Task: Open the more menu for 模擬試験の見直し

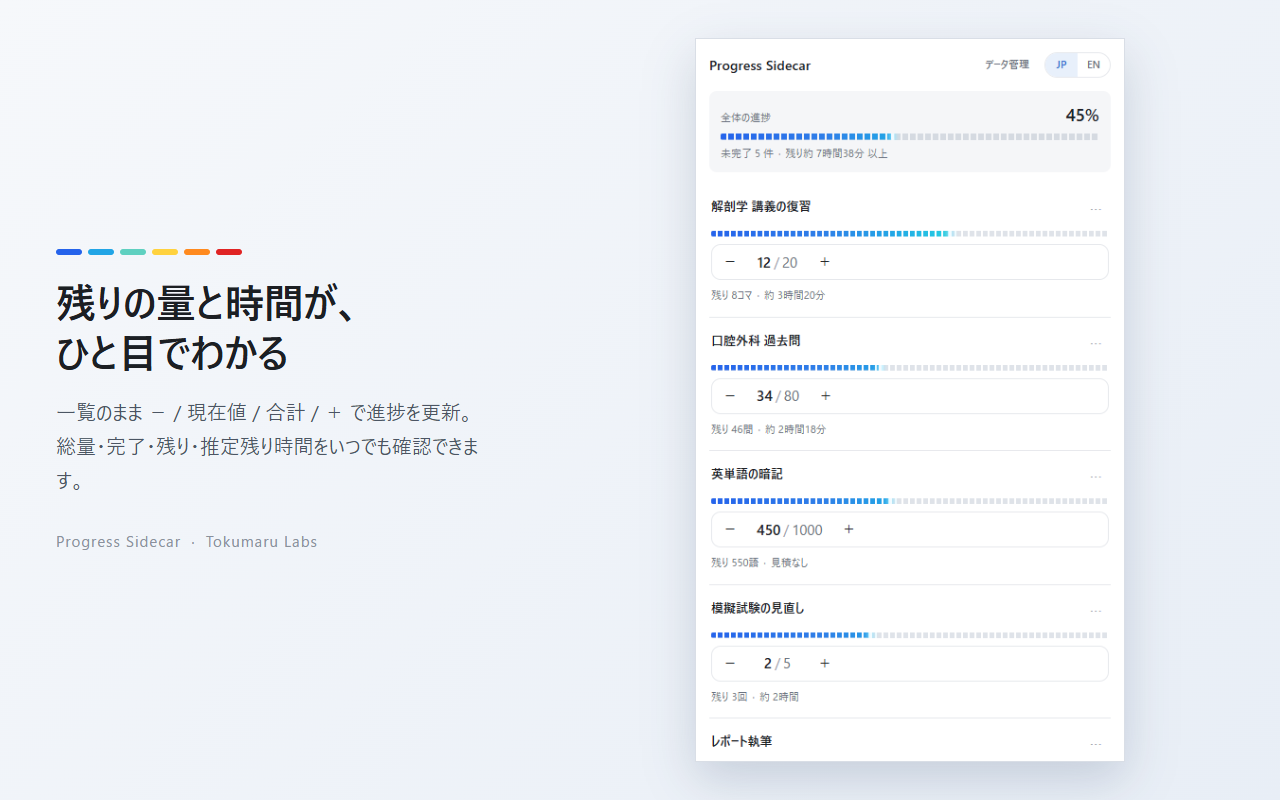Action: coord(1096,611)
